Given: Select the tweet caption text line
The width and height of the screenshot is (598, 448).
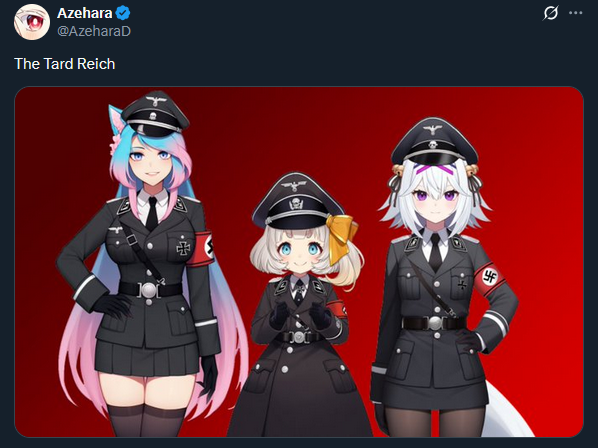Looking at the screenshot, I should coord(64,64).
